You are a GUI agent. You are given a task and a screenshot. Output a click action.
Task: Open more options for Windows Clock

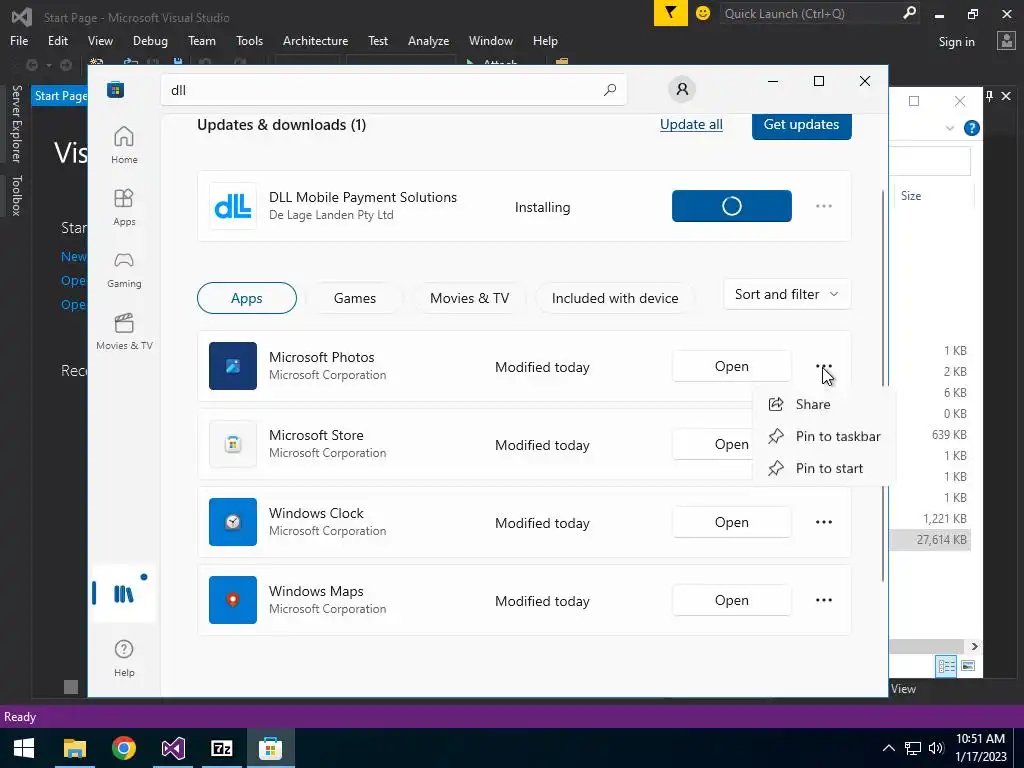click(x=824, y=522)
